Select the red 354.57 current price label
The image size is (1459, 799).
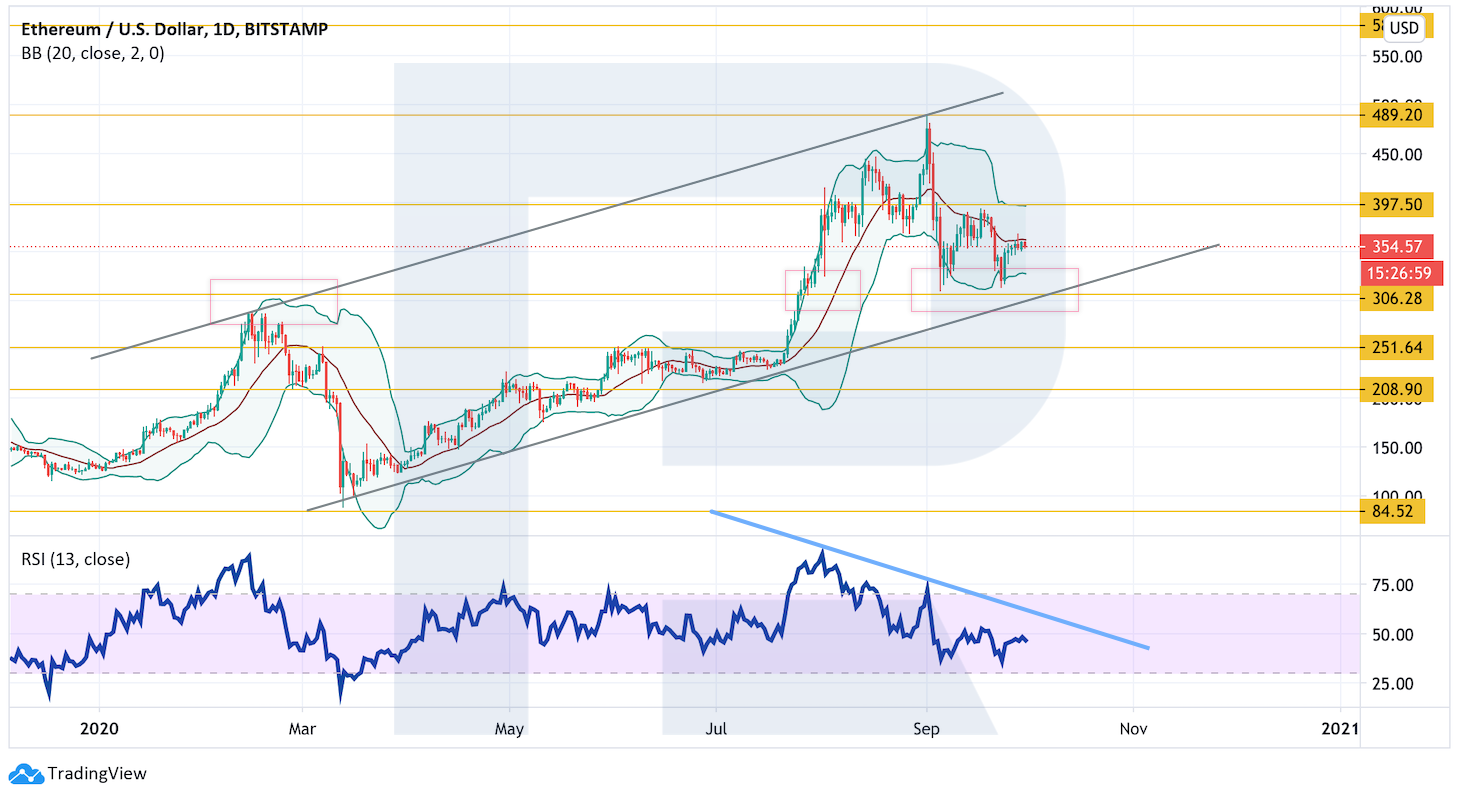(x=1397, y=246)
